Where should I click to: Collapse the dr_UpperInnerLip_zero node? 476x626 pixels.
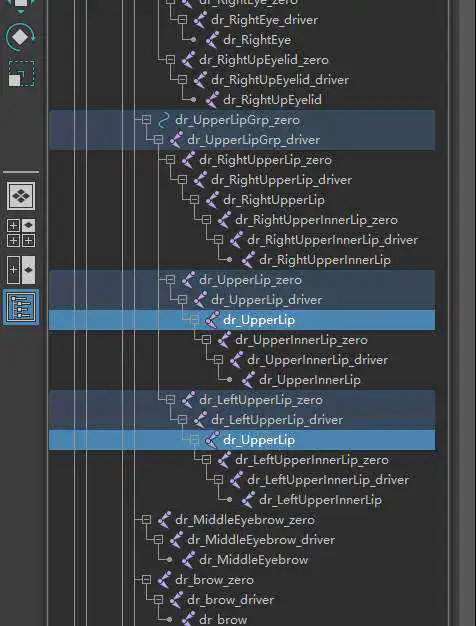click(206, 340)
